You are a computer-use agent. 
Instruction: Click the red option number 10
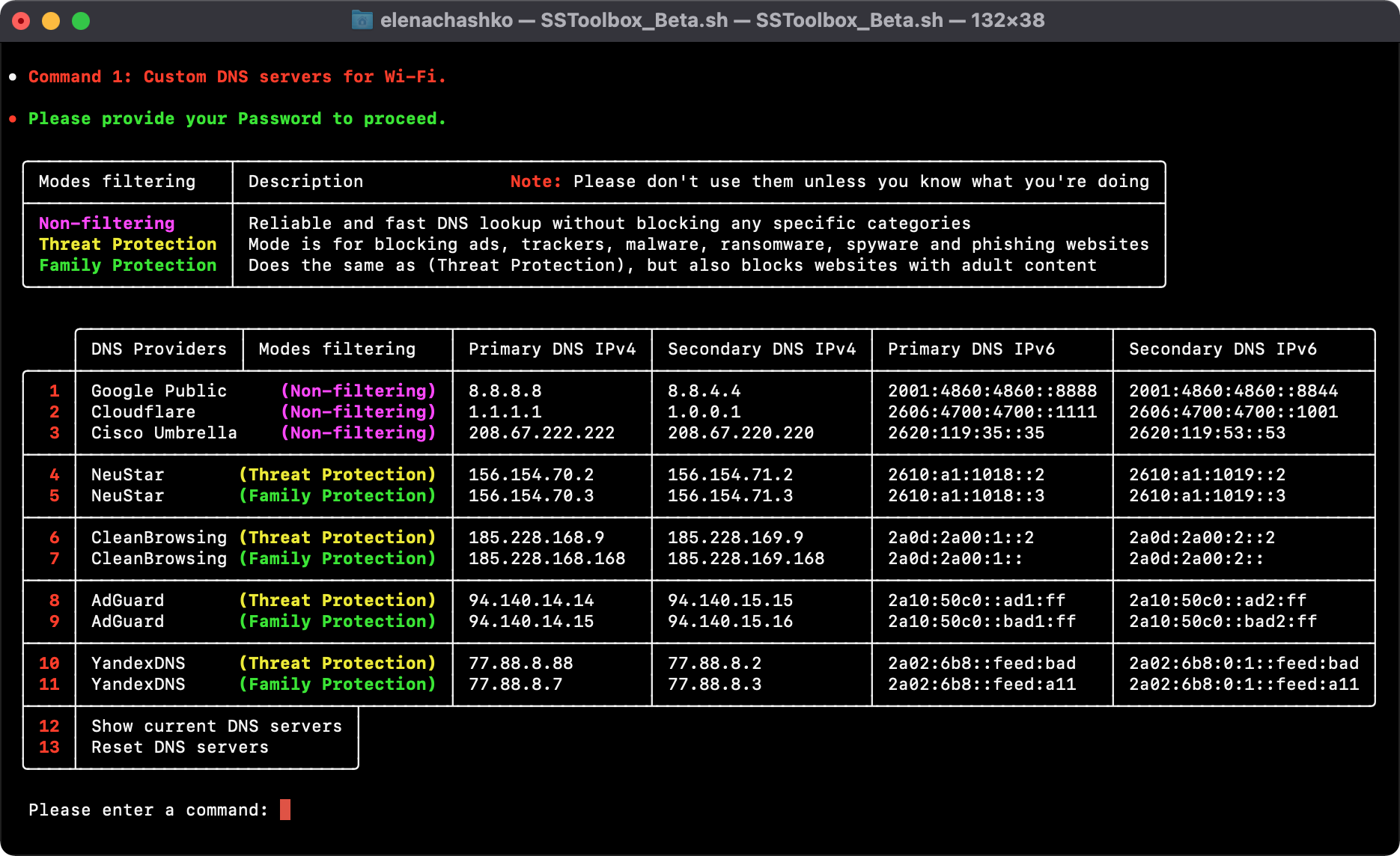pyautogui.click(x=49, y=664)
